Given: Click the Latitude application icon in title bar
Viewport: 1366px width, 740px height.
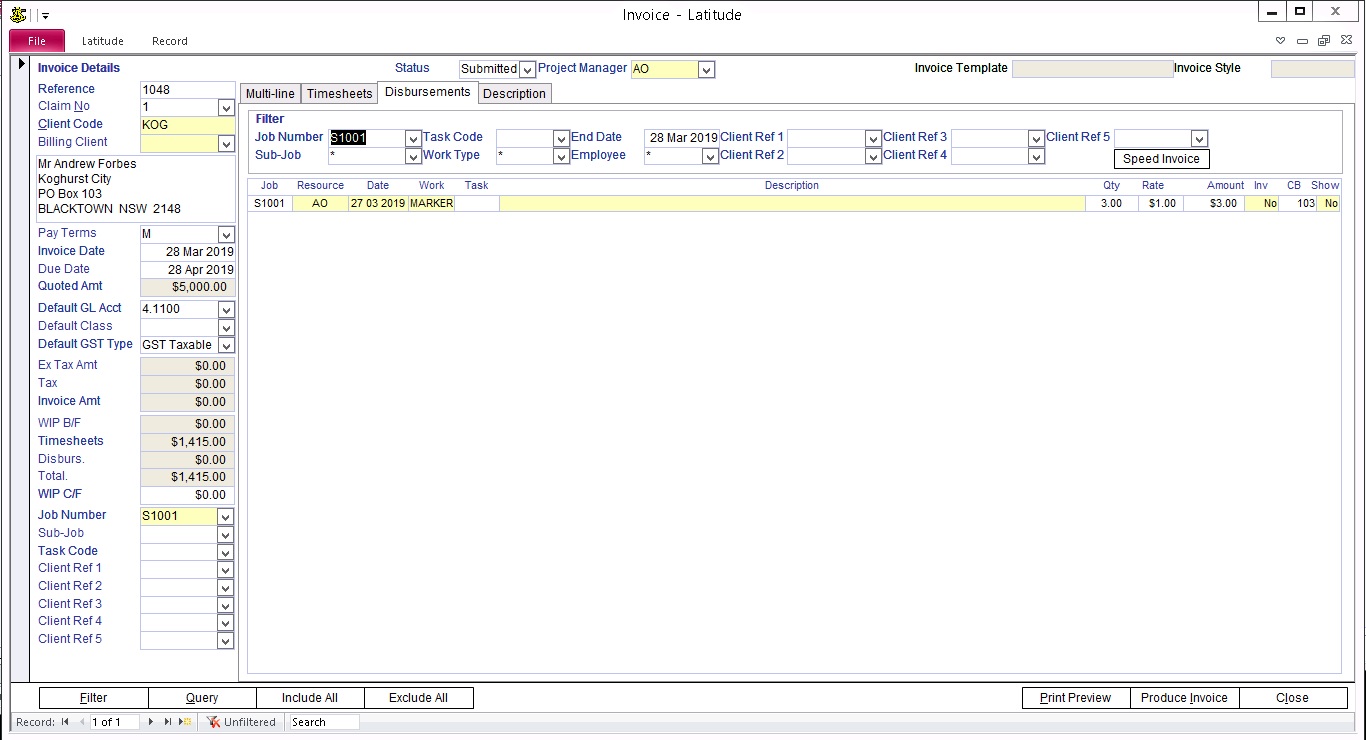Looking at the screenshot, I should 17,14.
